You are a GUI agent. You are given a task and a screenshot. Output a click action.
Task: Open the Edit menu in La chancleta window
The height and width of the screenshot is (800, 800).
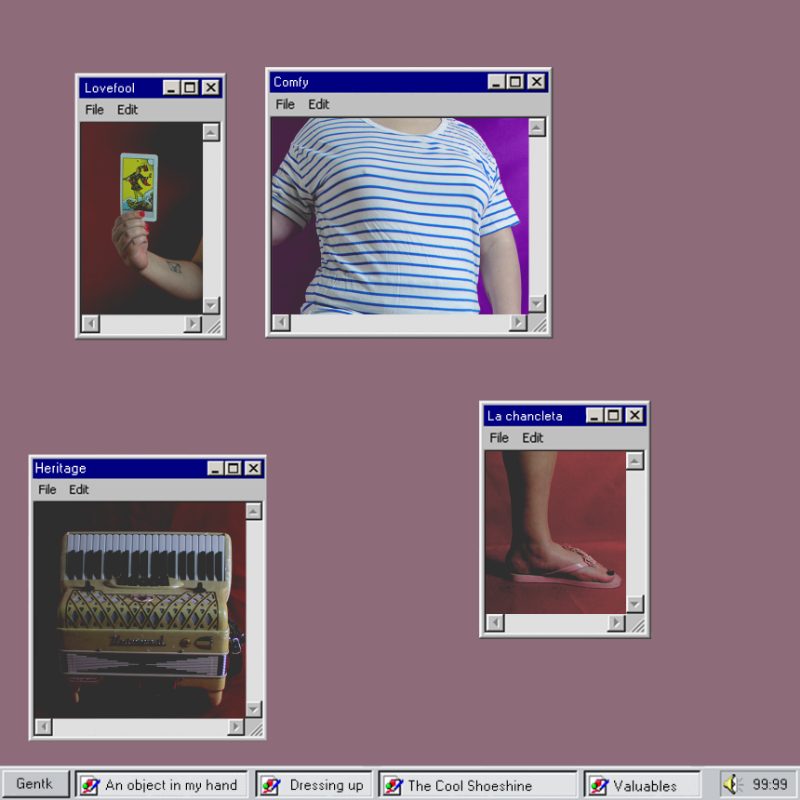(533, 438)
